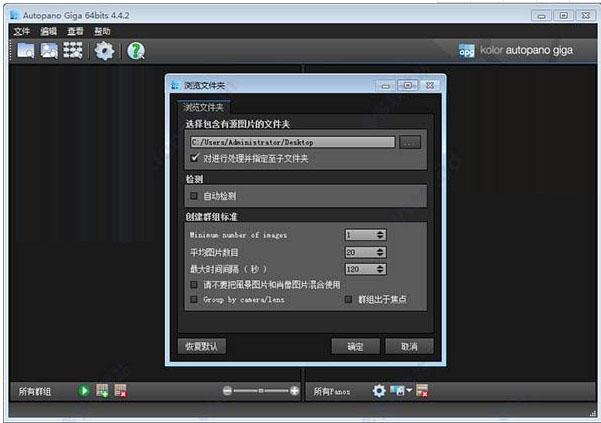This screenshot has height=423, width=601.
Task: Check the 群组出于焦点 checkbox
Action: (348, 299)
